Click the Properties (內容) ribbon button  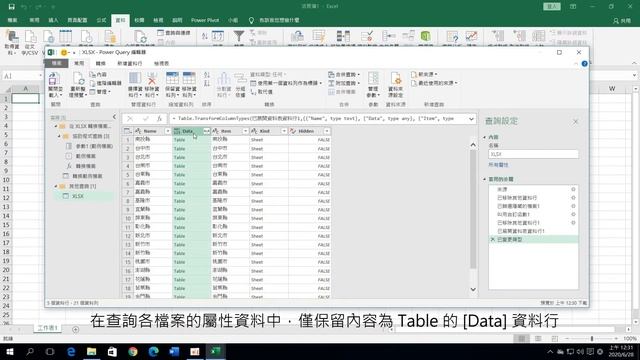tap(98, 75)
